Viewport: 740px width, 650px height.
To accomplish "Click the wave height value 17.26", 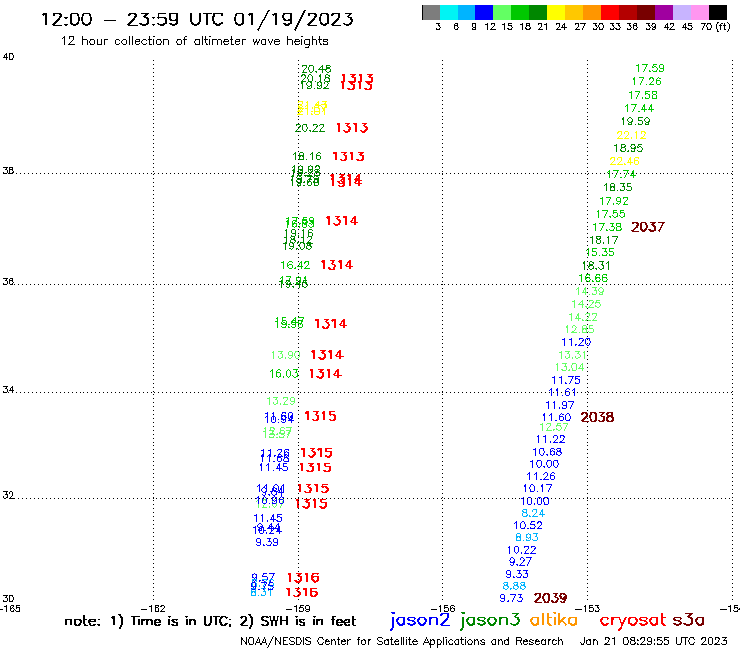I will pyautogui.click(x=647, y=82).
